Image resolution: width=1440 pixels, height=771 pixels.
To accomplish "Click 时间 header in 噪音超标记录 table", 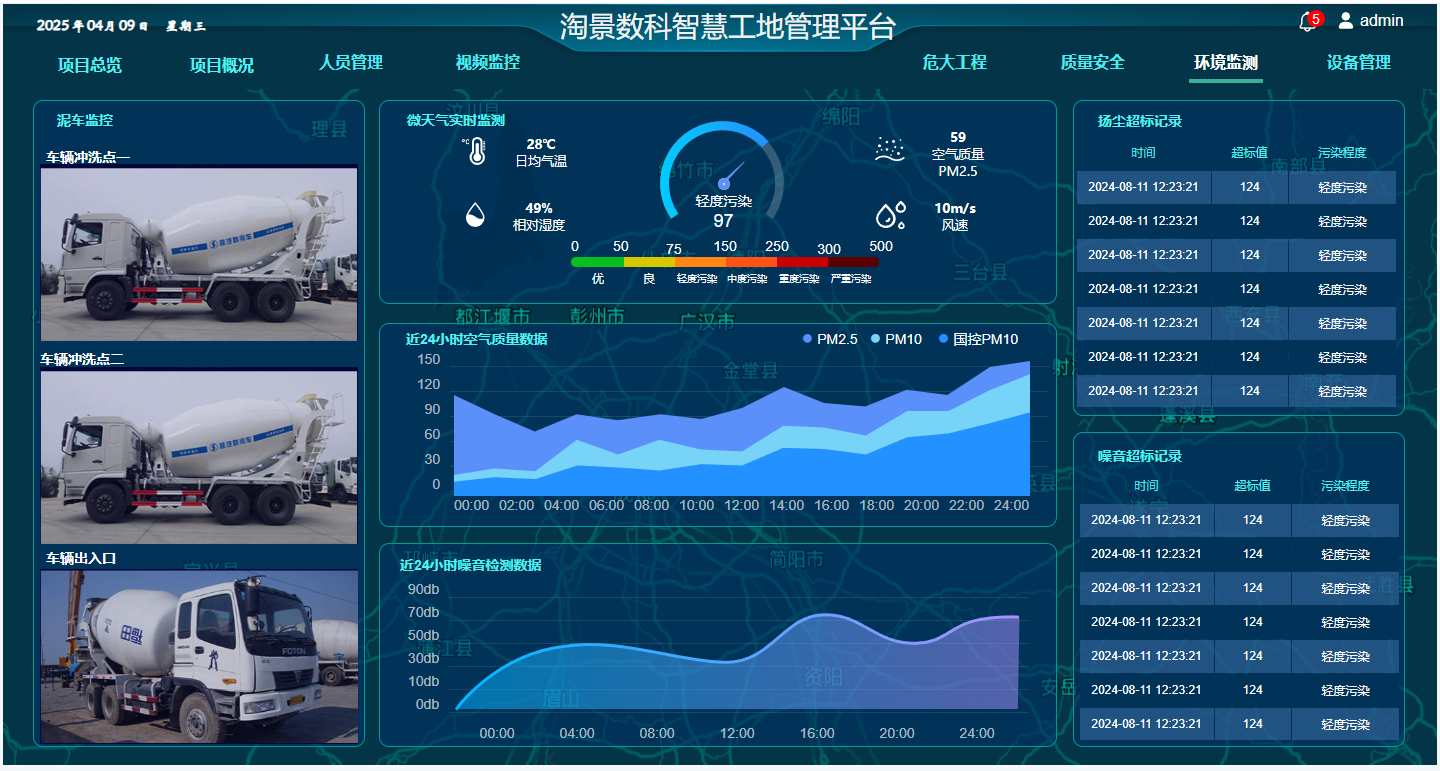I will tap(1146, 486).
